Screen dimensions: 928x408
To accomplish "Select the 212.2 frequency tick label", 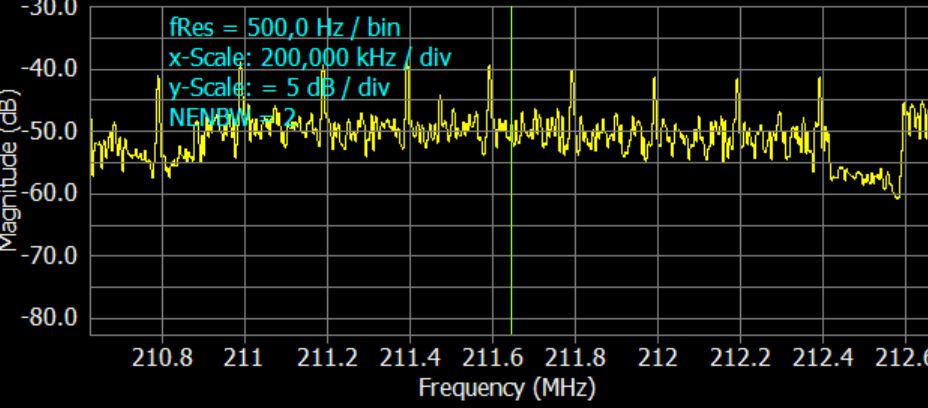I will pyautogui.click(x=739, y=359).
